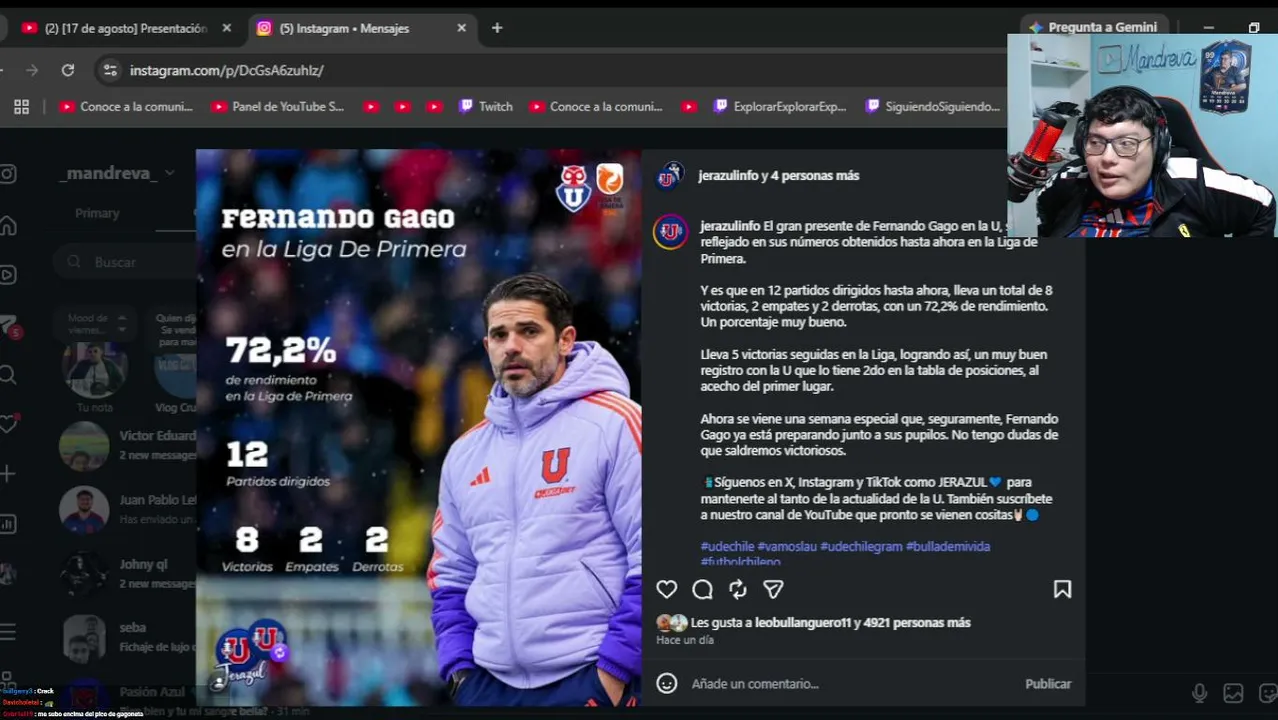Click the microphone icon in message bar
The height and width of the screenshot is (720, 1278).
coord(1199,693)
